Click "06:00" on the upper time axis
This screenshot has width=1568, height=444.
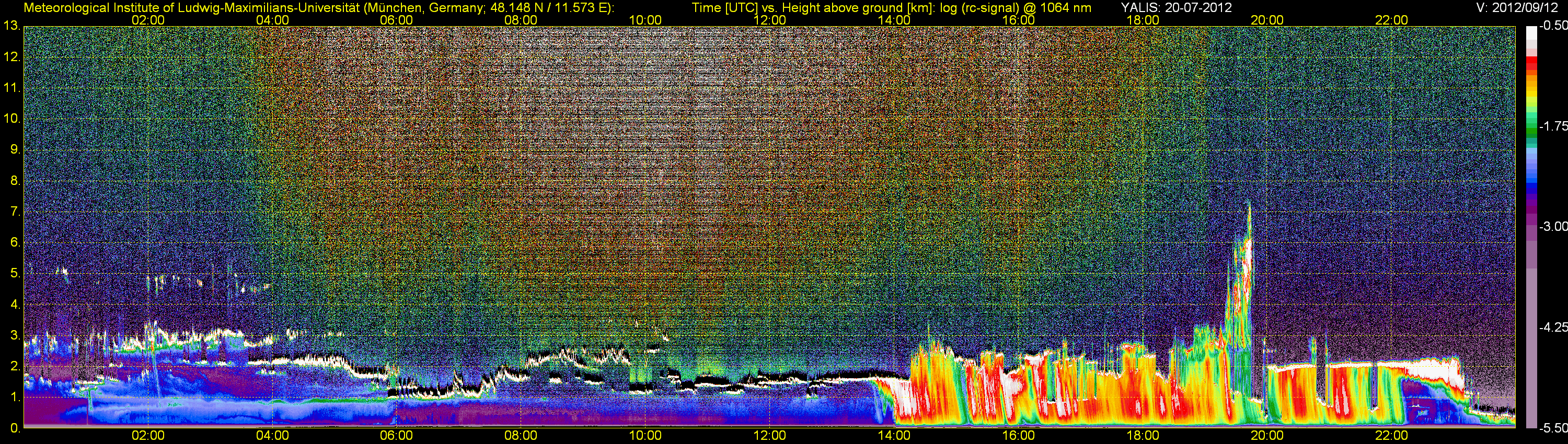coord(396,20)
